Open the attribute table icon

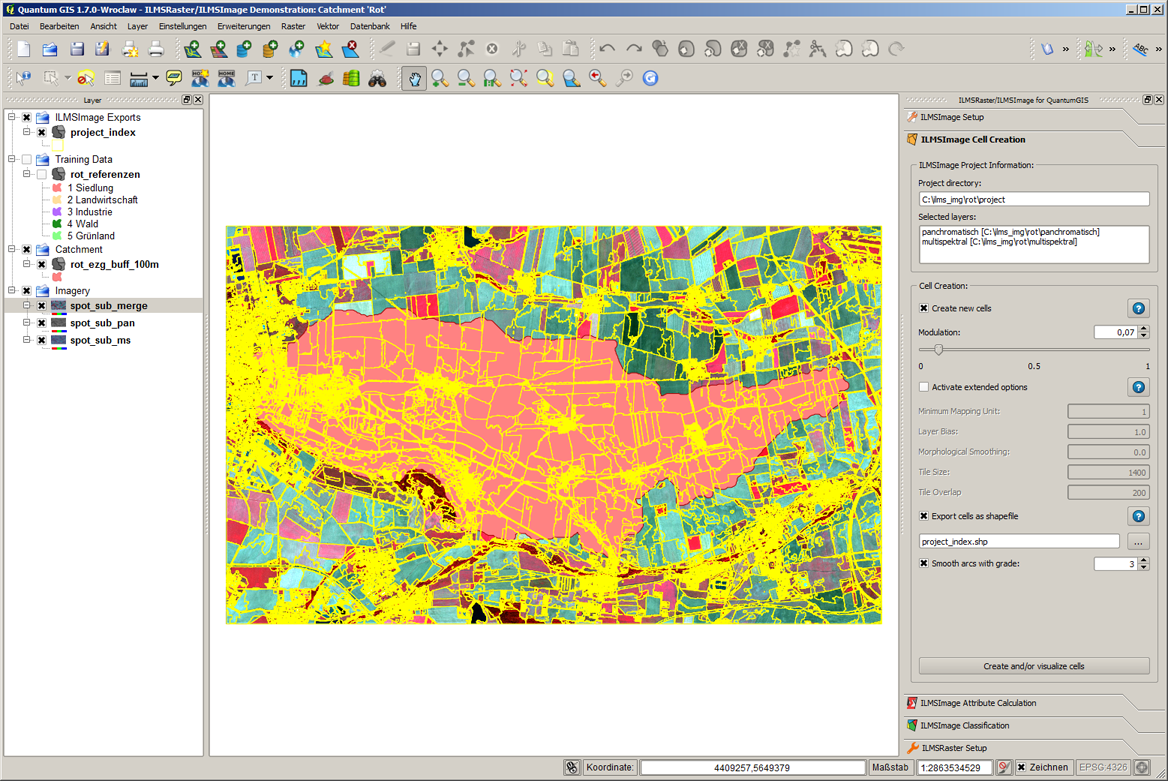pos(112,78)
